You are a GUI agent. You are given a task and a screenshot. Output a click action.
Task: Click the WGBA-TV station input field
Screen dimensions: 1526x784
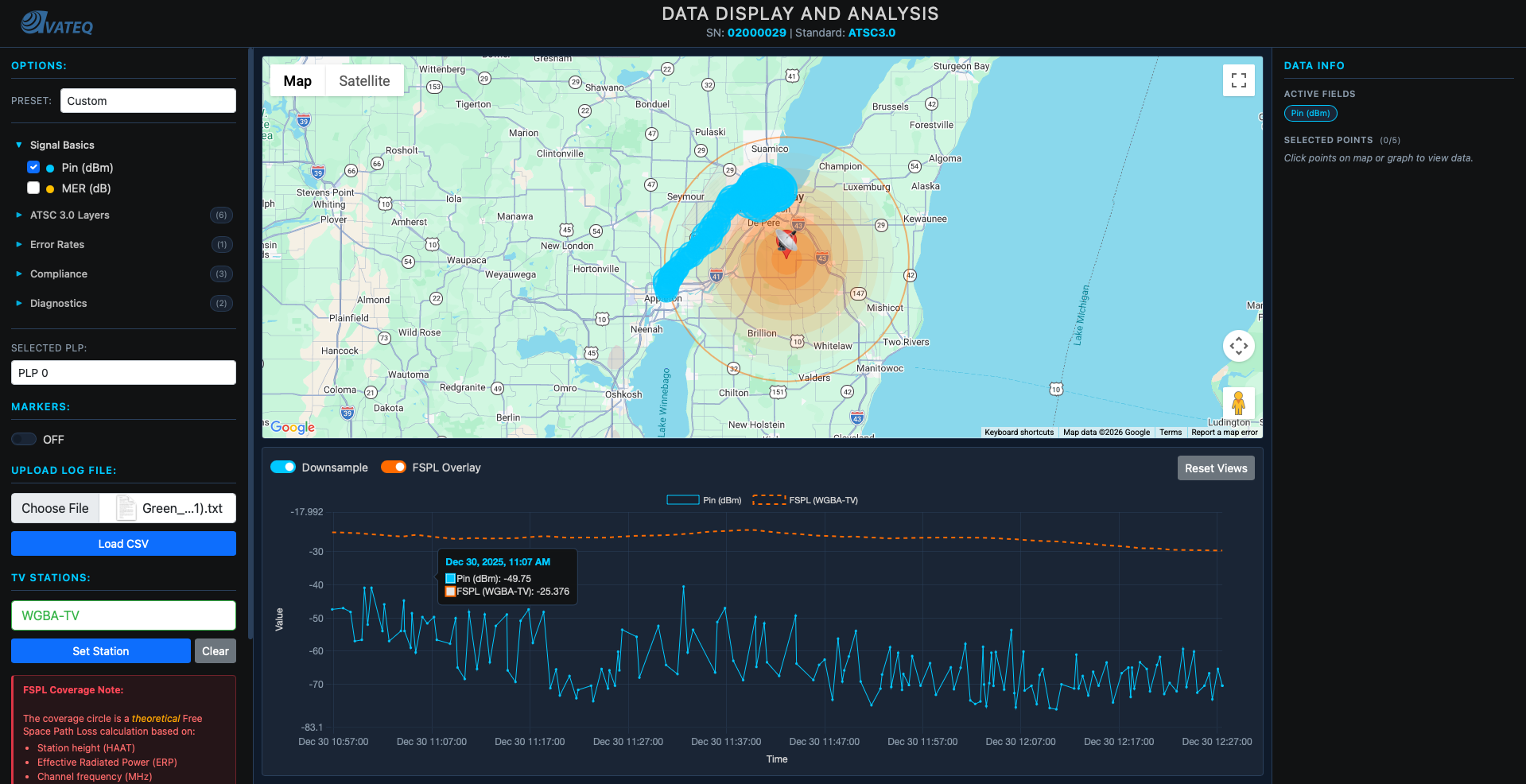tap(123, 615)
